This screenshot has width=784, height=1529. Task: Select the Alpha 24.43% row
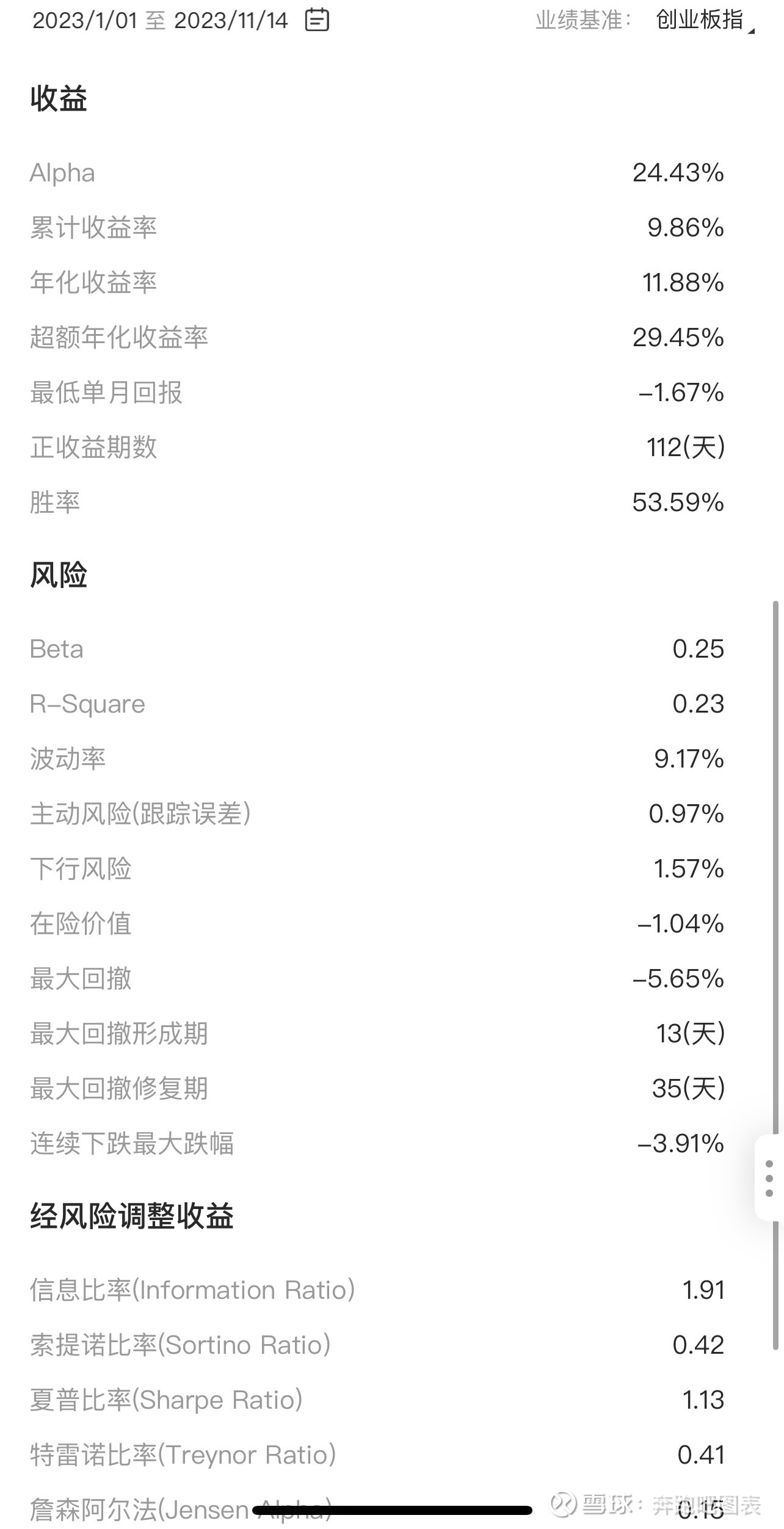tap(377, 173)
